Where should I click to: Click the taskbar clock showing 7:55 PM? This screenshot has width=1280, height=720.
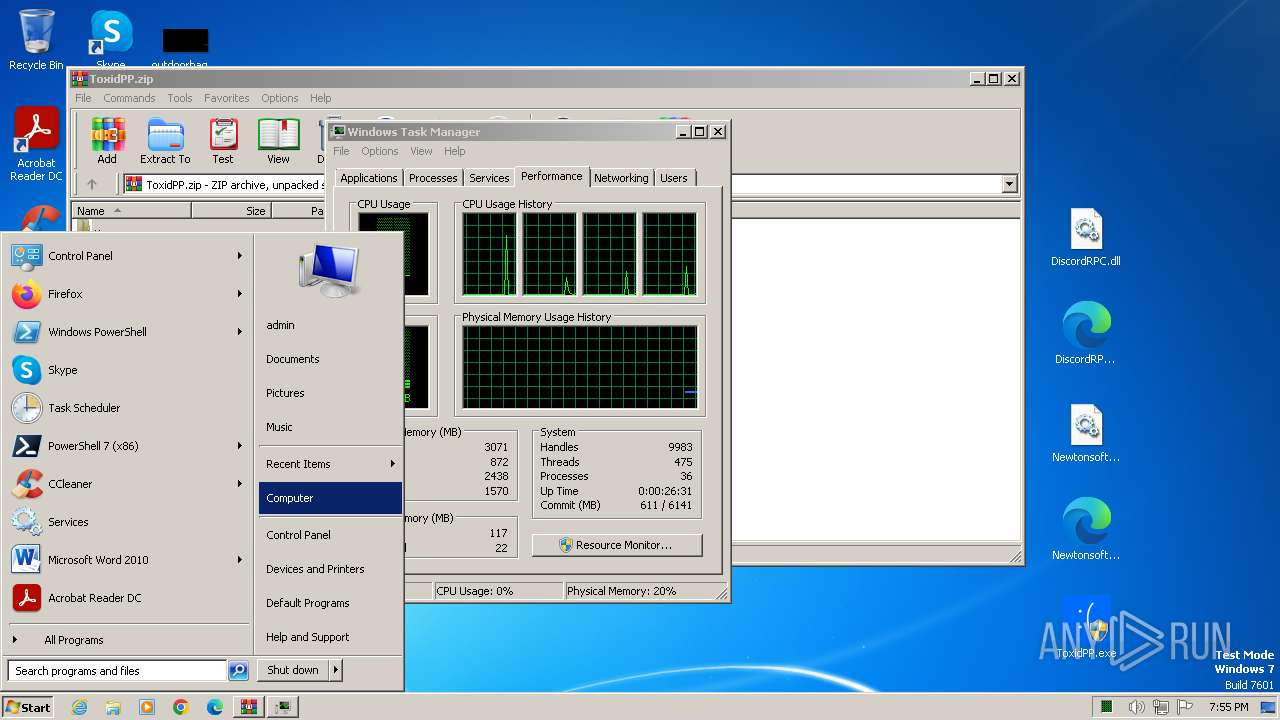click(x=1228, y=707)
